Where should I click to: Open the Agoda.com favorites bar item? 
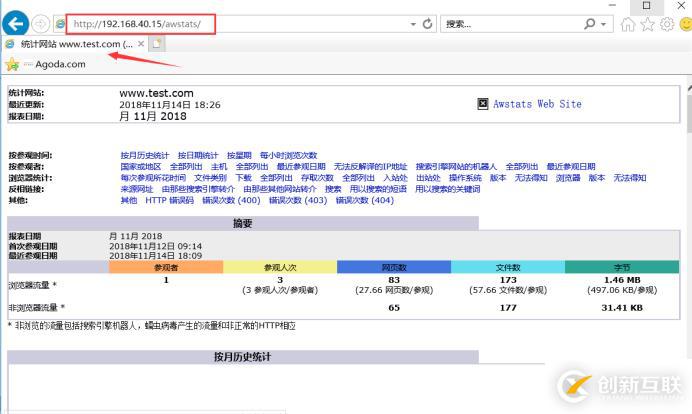point(60,64)
